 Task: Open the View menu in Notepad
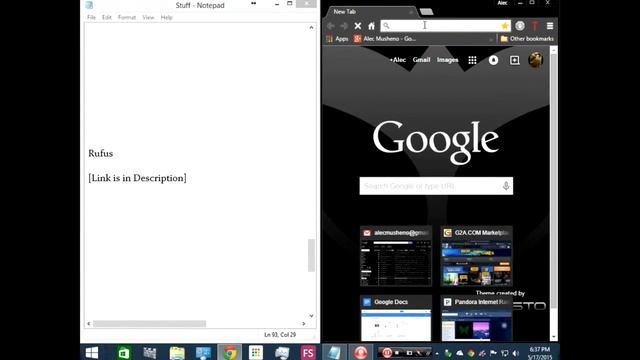[x=148, y=18]
